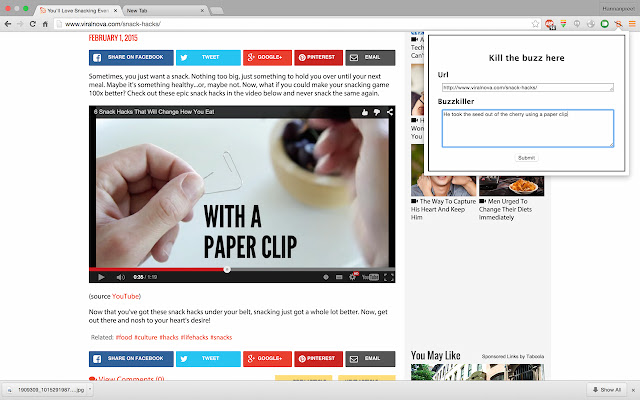Switch to the New Tab tab
Image resolution: width=640 pixels, height=400 pixels.
pyautogui.click(x=164, y=10)
